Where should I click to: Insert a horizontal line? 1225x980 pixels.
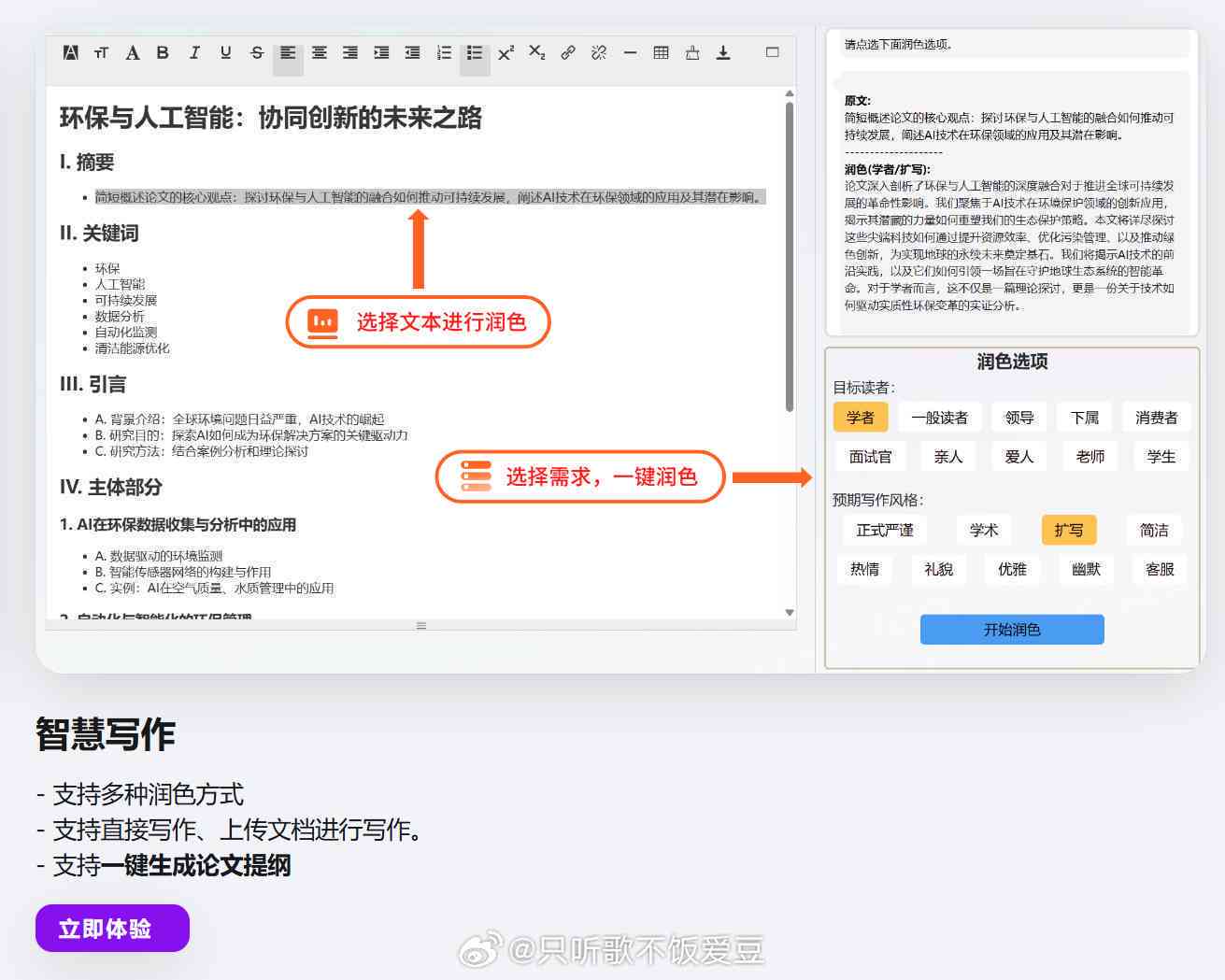(630, 53)
